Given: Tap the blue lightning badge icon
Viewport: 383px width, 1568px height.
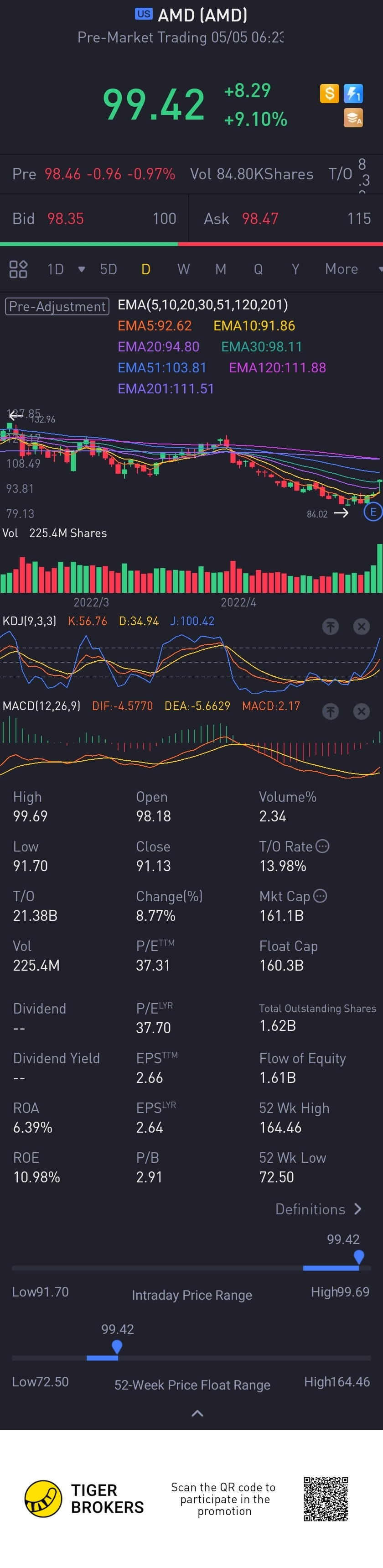Looking at the screenshot, I should tap(353, 93).
